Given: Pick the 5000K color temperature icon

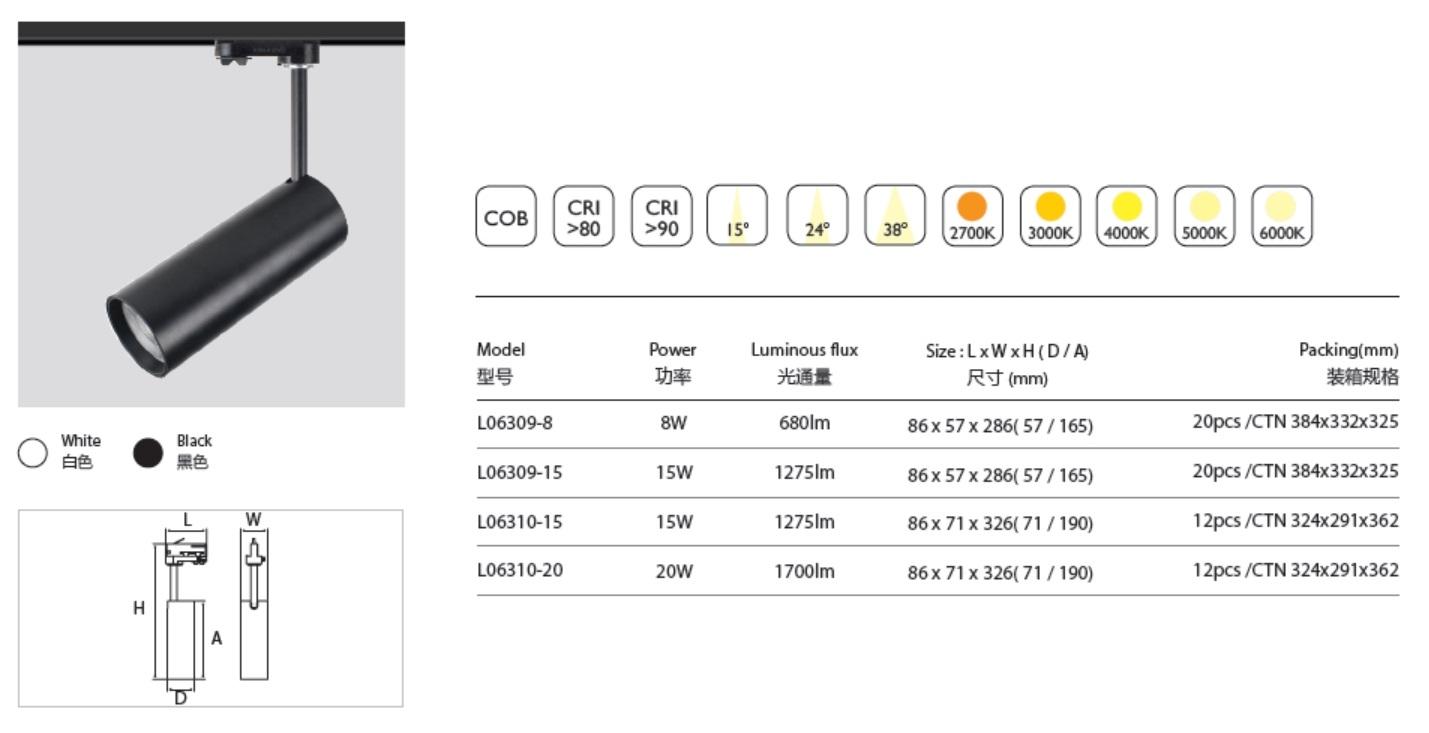Looking at the screenshot, I should [1204, 216].
